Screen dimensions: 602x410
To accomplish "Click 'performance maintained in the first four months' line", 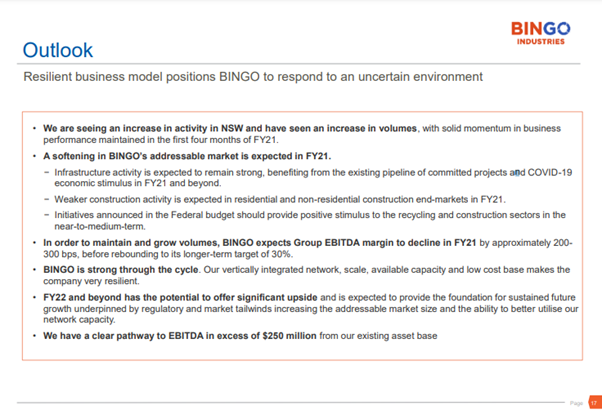I will [x=160, y=140].
